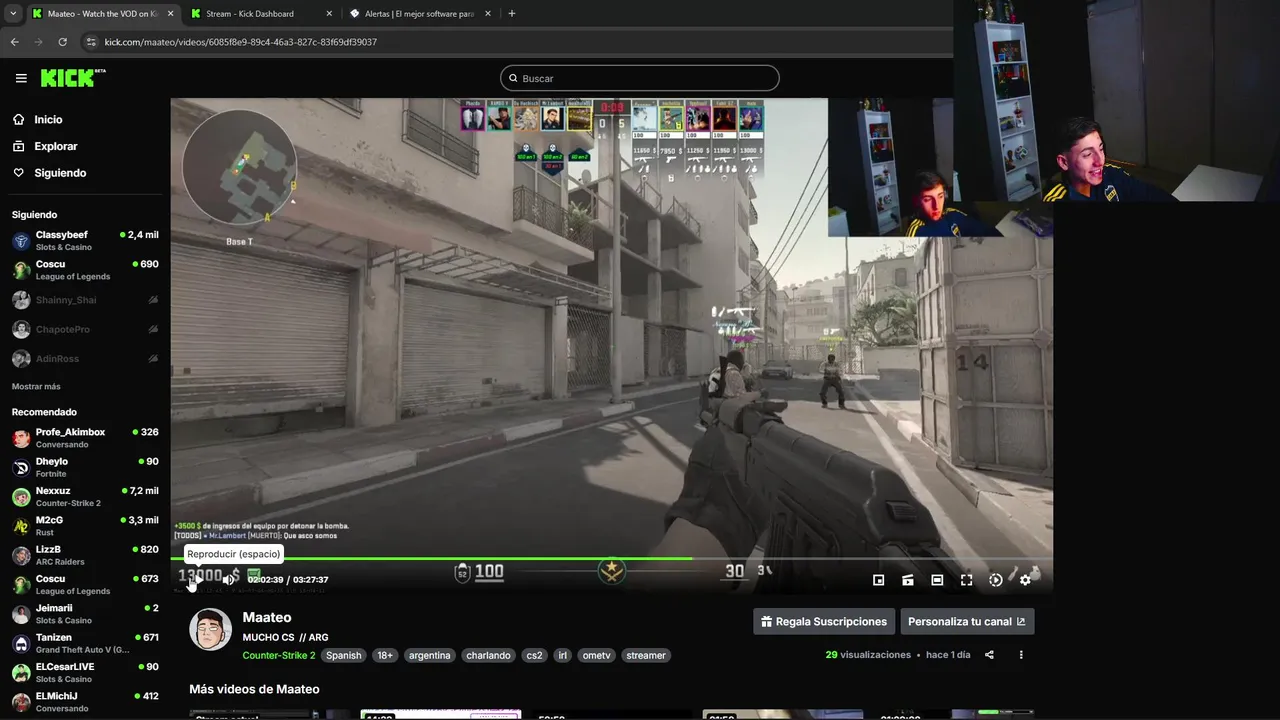1280x720 pixels.
Task: Click the cast icon in player controls
Action: coord(908,579)
